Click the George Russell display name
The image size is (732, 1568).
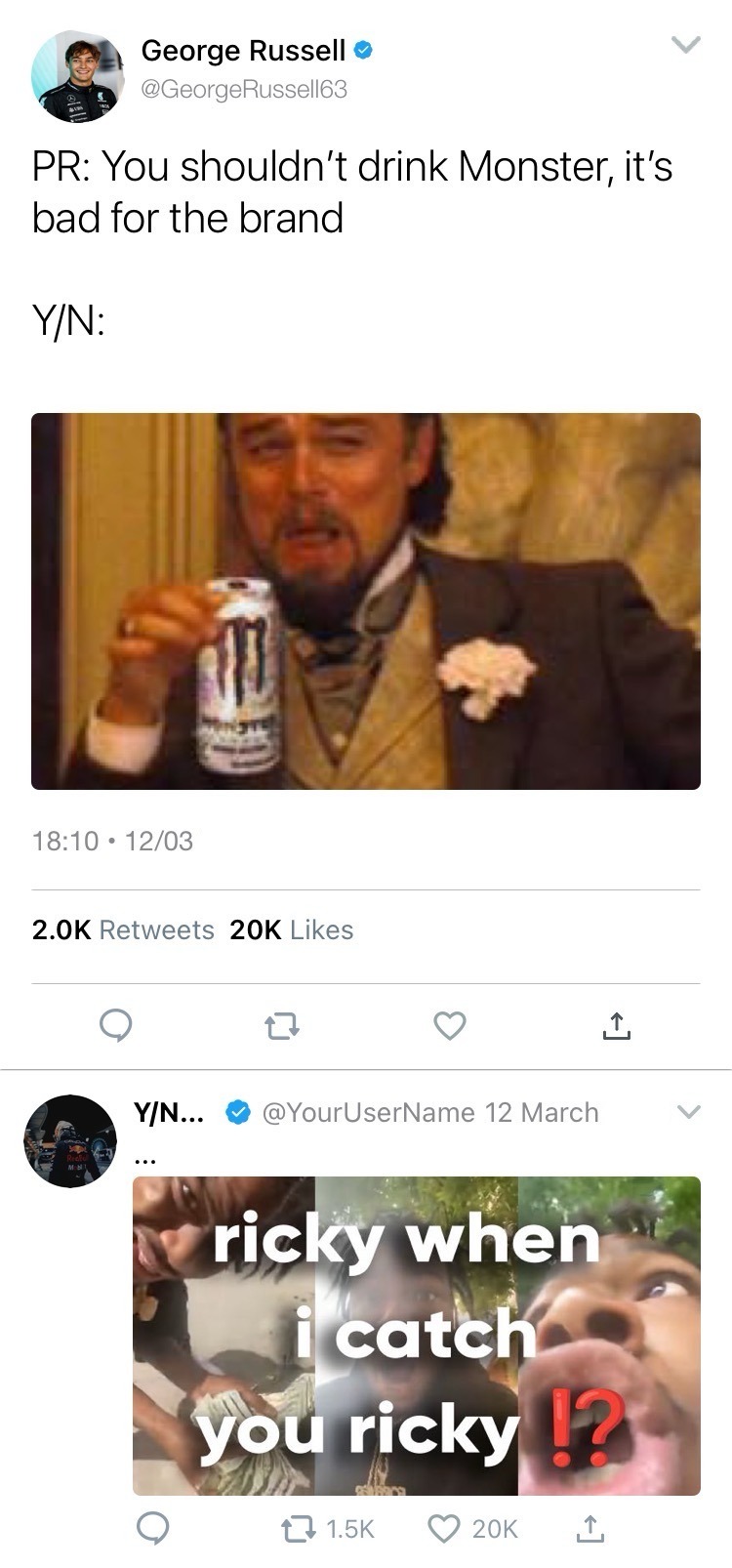pyautogui.click(x=243, y=50)
